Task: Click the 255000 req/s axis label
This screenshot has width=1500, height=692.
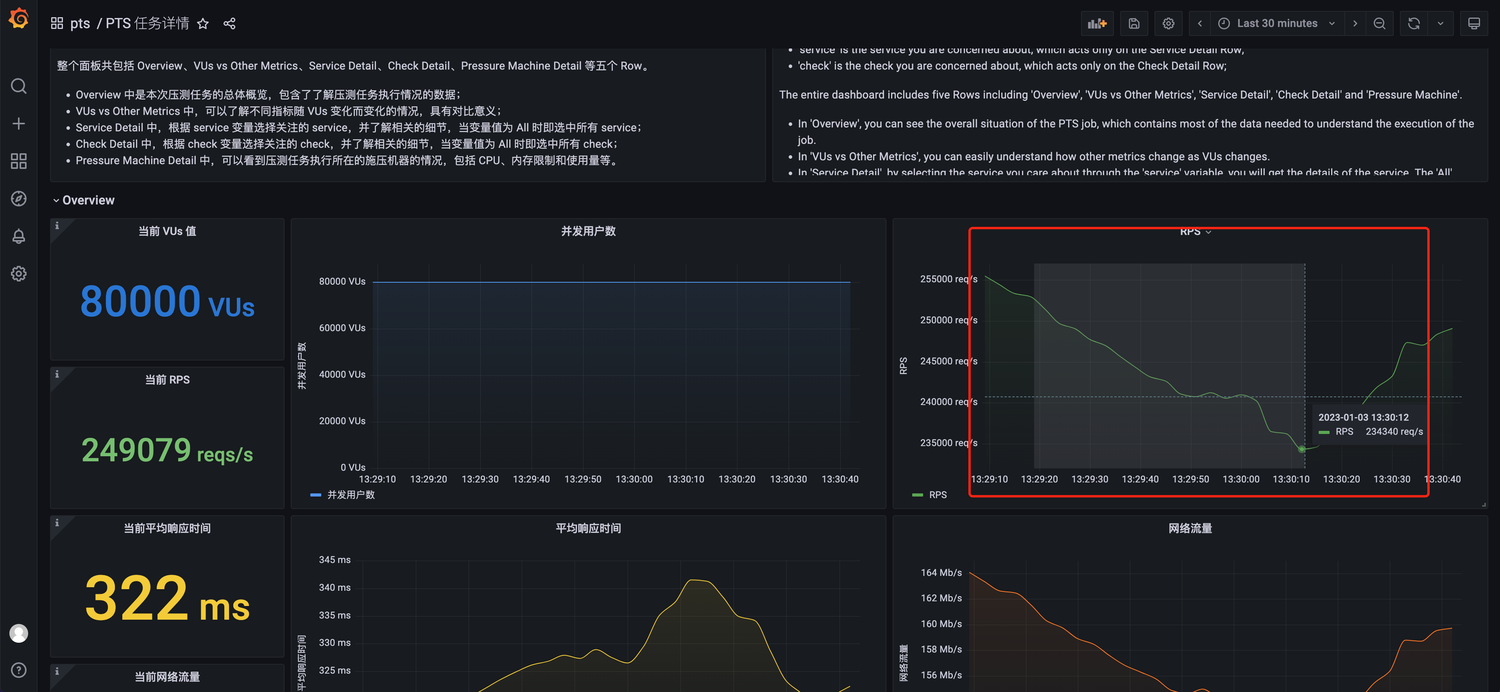Action: pyautogui.click(x=948, y=279)
